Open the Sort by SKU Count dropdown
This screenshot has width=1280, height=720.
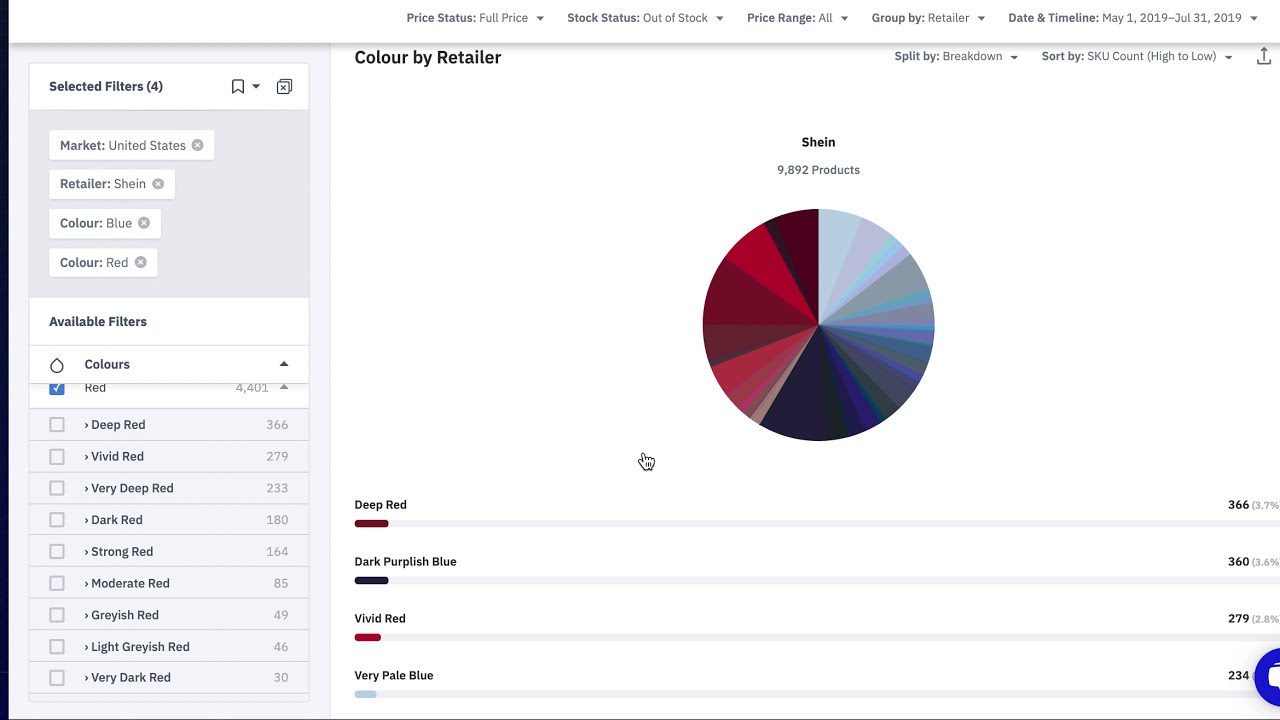pyautogui.click(x=1137, y=57)
